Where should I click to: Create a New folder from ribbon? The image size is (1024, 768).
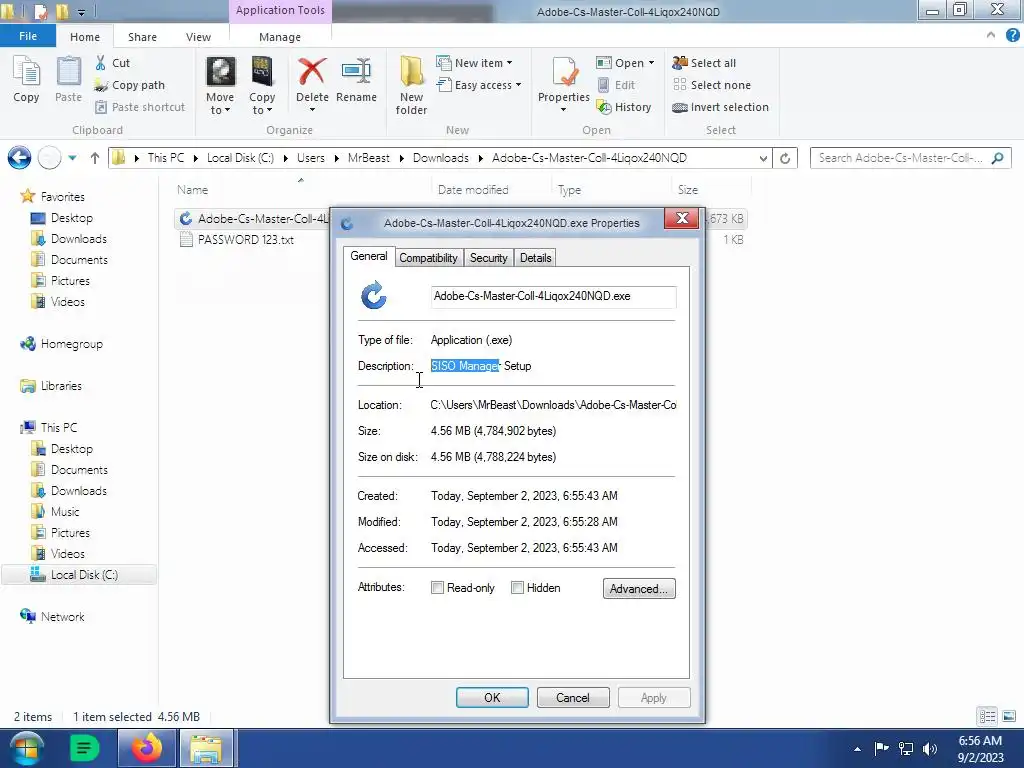coord(411,86)
